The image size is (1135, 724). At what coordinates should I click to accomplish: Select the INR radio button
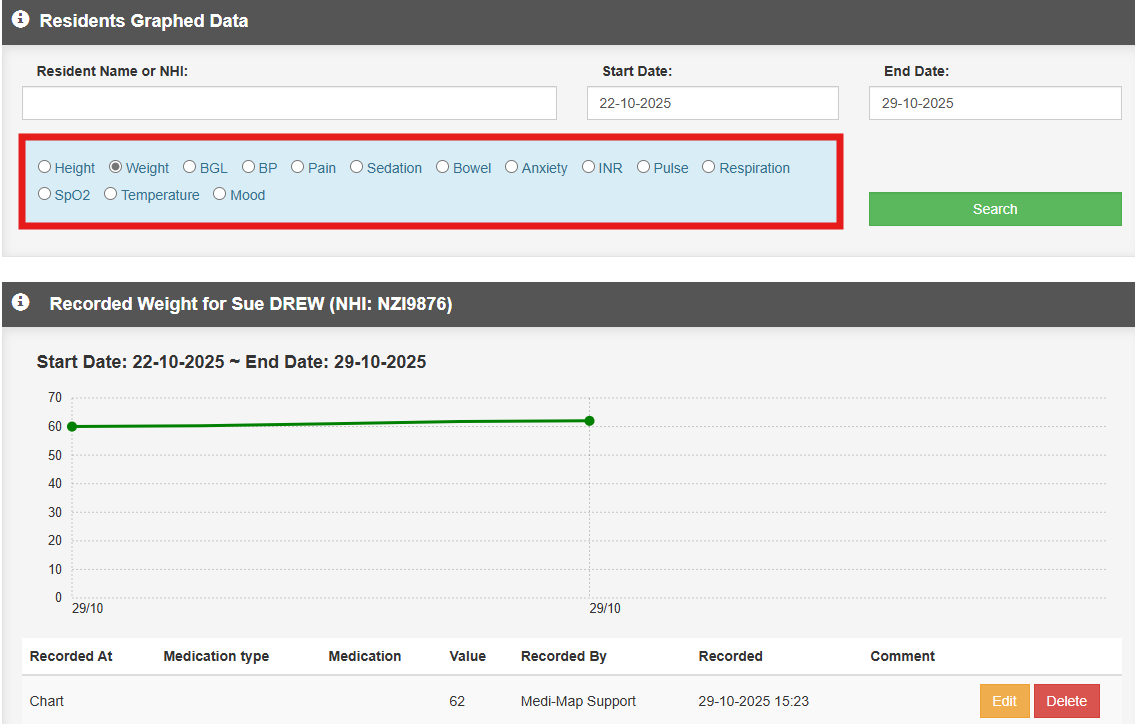[x=589, y=168]
